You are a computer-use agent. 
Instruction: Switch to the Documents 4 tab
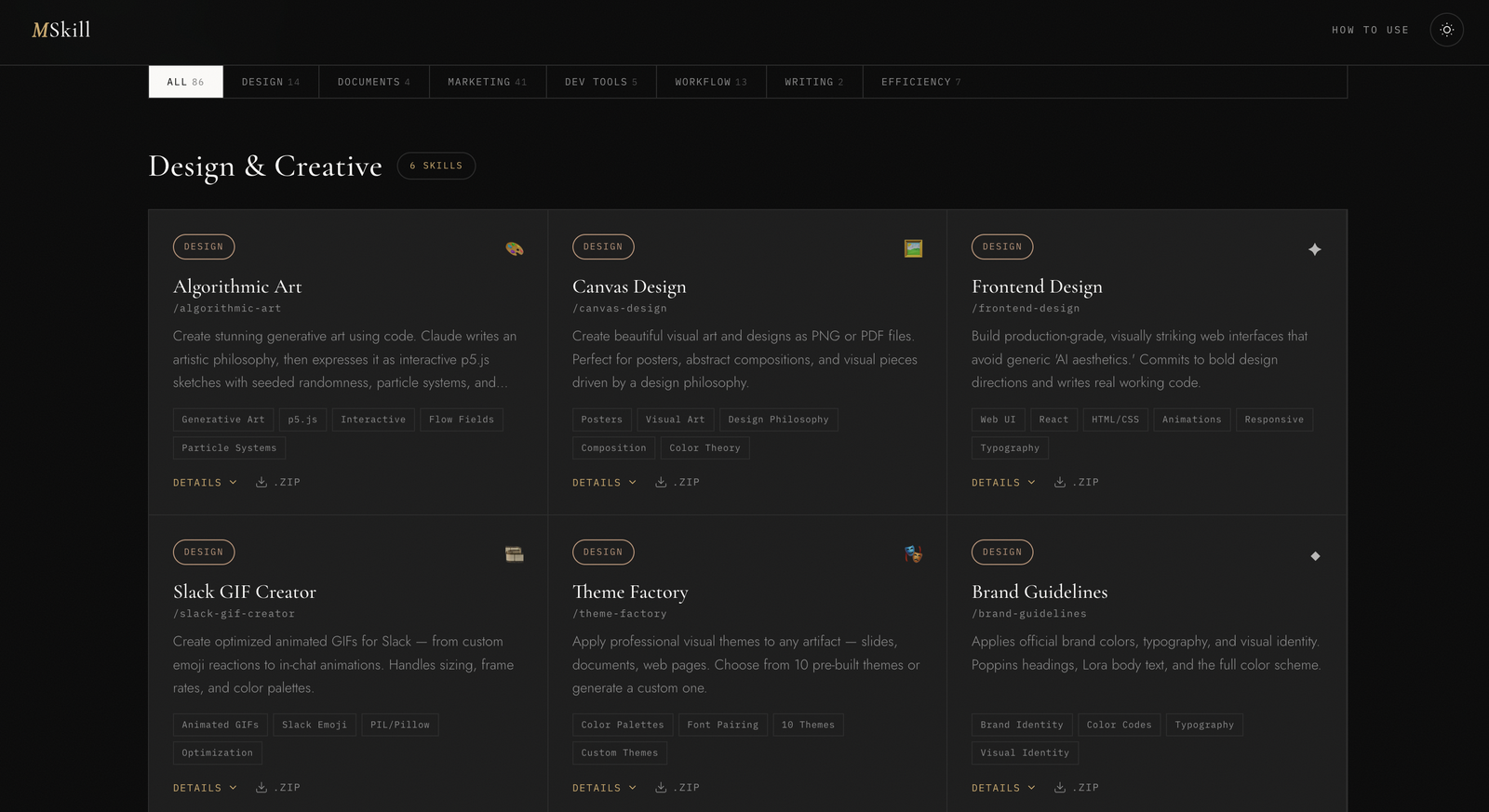click(x=374, y=82)
